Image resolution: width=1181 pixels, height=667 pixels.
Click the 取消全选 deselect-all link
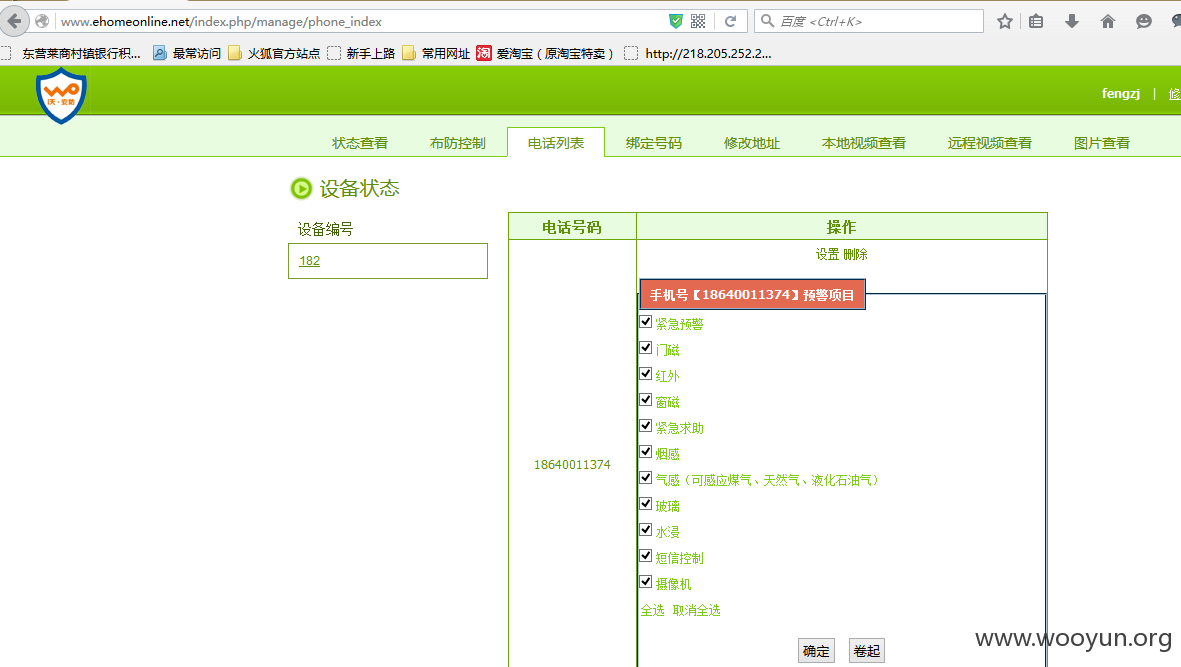point(696,610)
